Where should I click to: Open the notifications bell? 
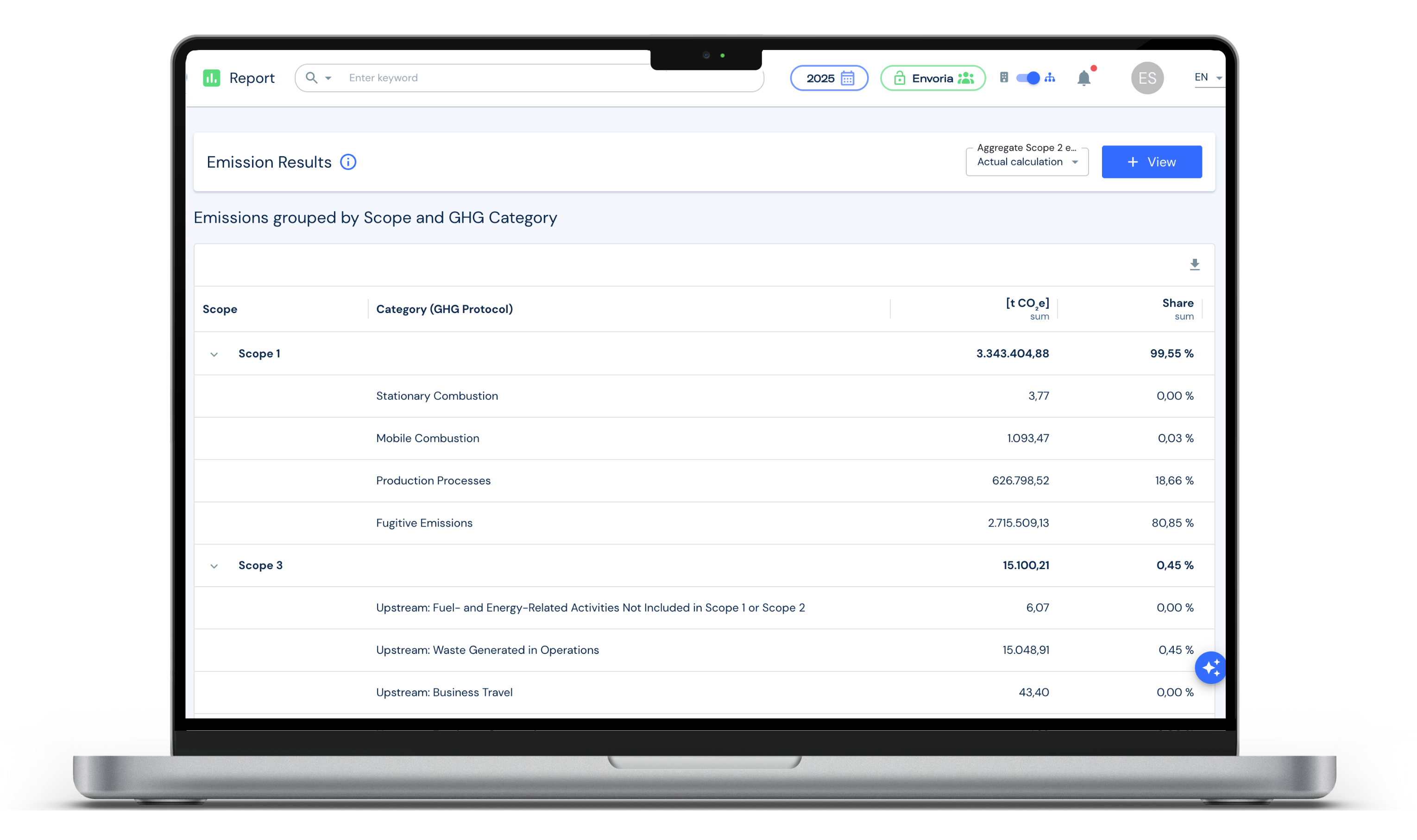[1083, 78]
